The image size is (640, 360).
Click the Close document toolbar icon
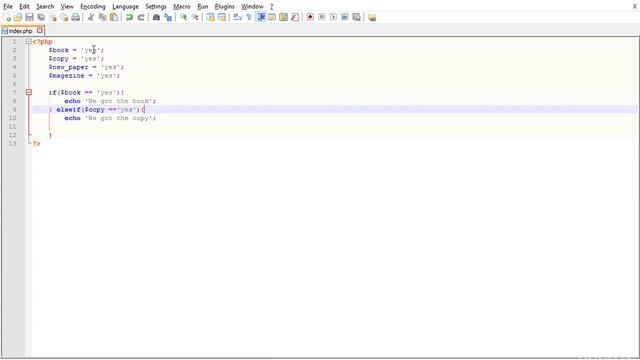point(53,17)
